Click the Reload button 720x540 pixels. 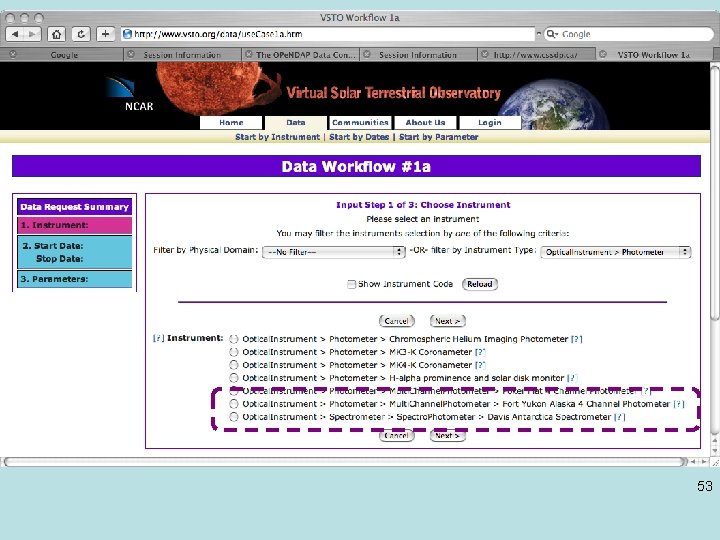coord(480,284)
